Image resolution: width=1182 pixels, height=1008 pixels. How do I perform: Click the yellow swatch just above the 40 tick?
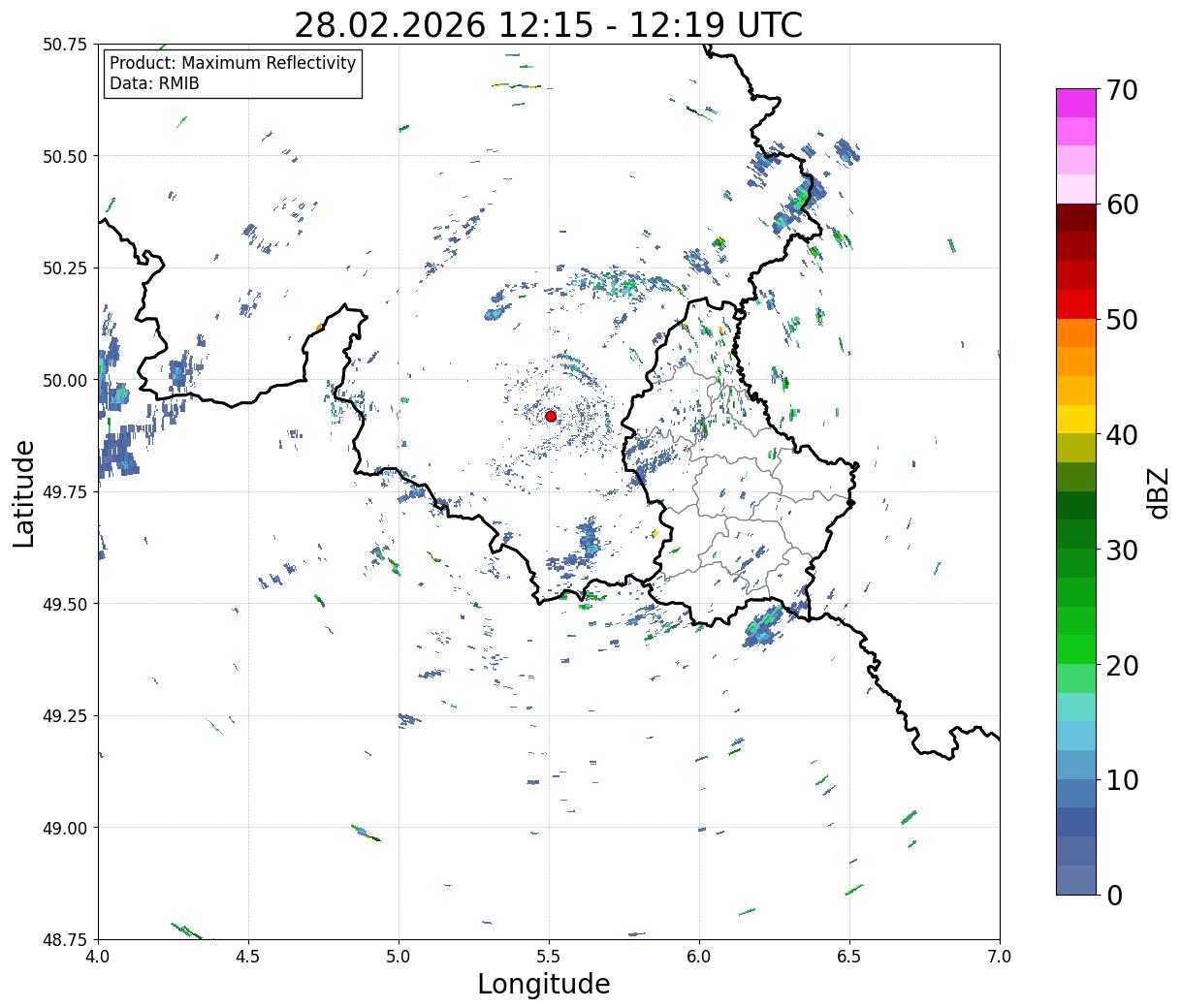[x=1076, y=420]
